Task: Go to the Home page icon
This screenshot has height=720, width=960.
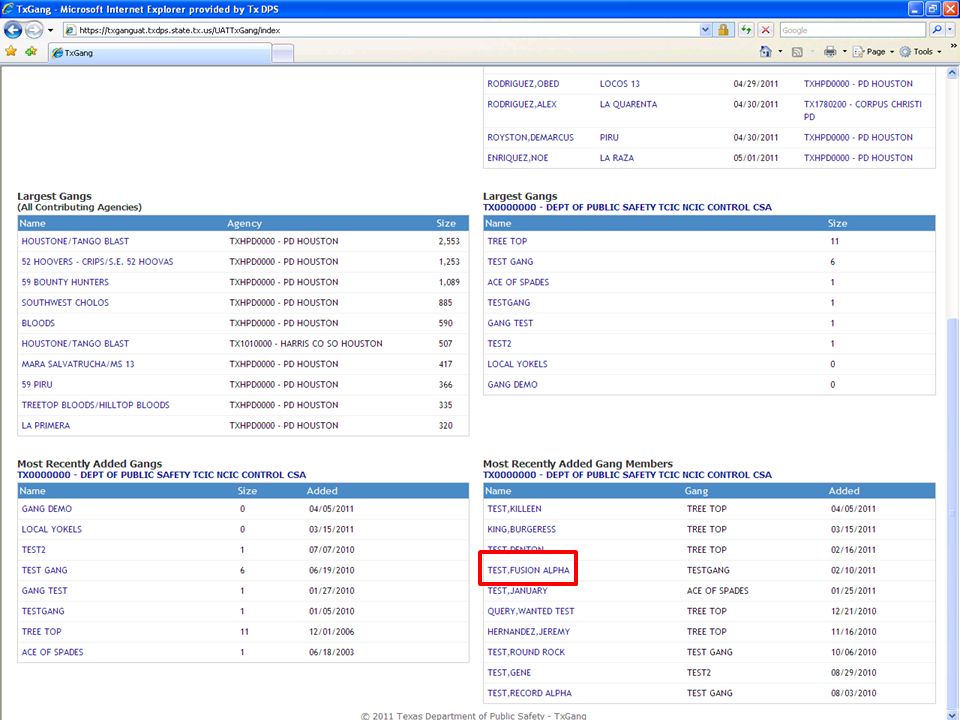Action: coord(765,51)
